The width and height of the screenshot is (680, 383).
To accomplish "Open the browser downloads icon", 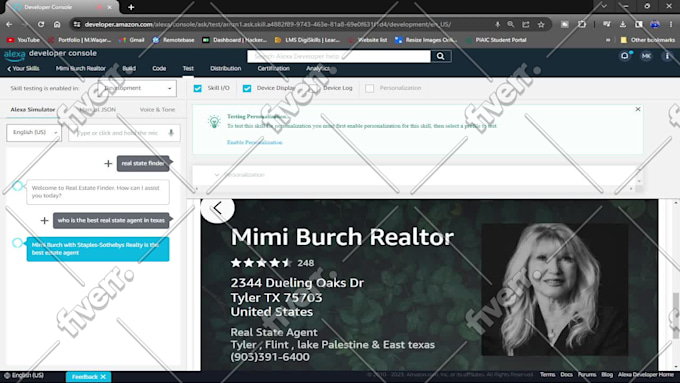I will 623,25.
